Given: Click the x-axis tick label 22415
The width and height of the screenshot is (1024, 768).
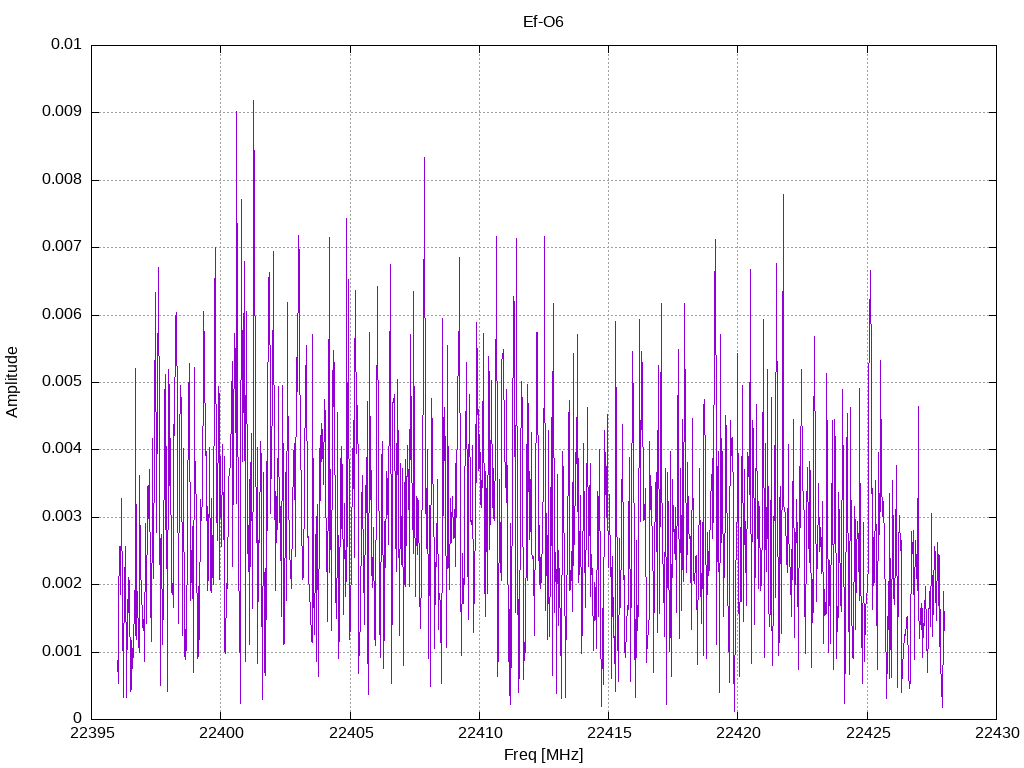Looking at the screenshot, I should [609, 733].
